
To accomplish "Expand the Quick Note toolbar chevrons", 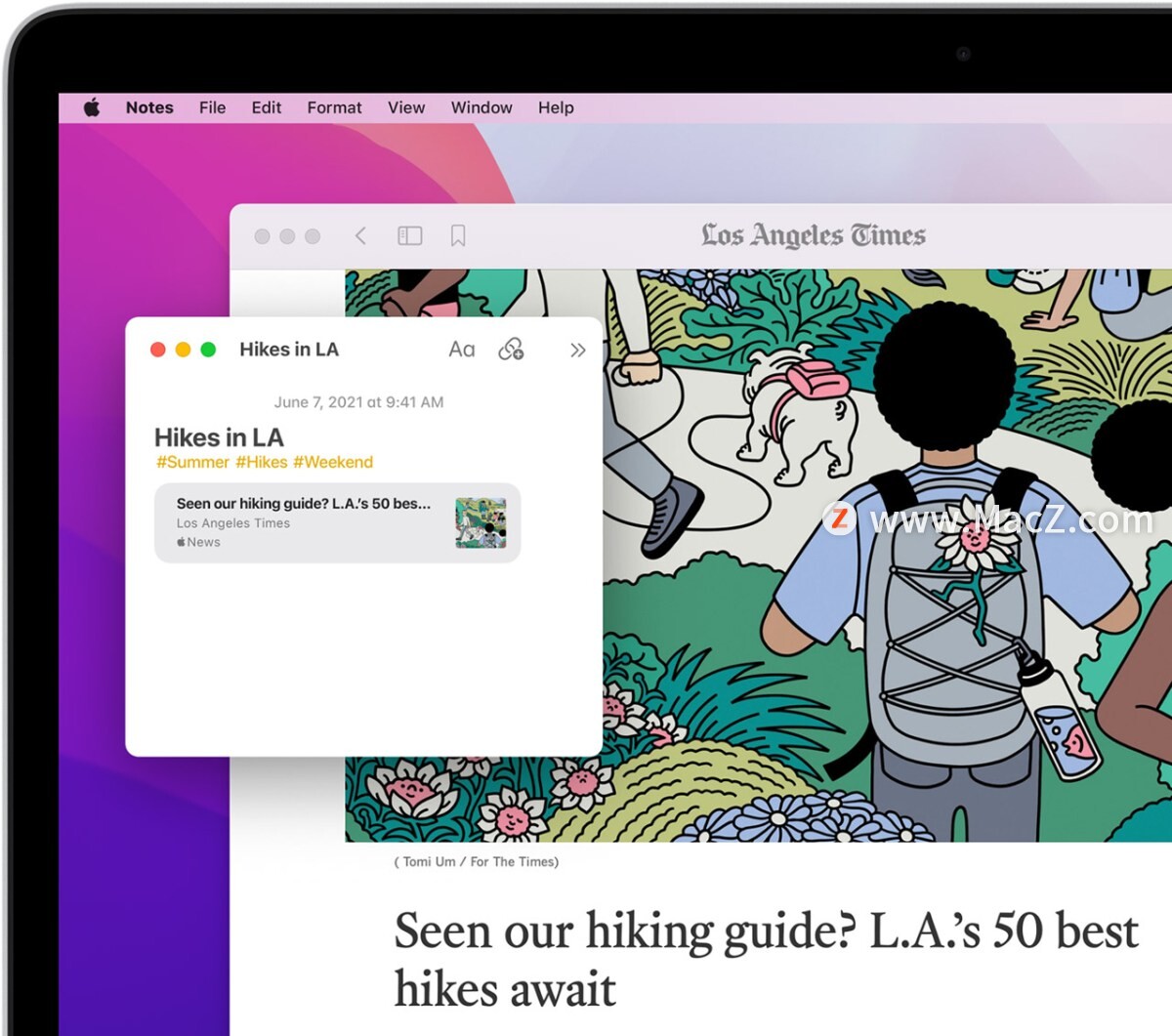I will point(578,350).
